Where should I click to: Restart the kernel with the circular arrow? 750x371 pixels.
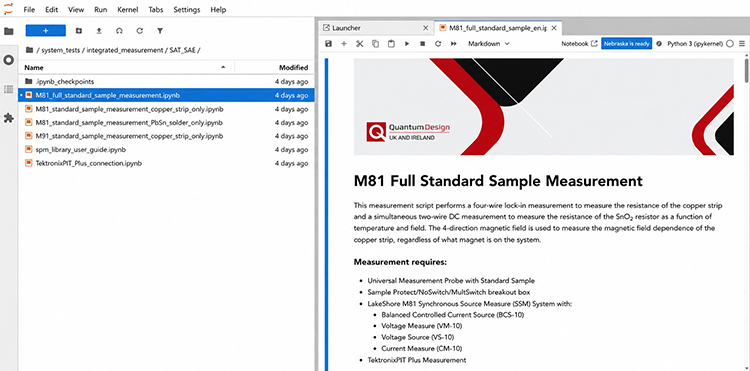pos(438,44)
